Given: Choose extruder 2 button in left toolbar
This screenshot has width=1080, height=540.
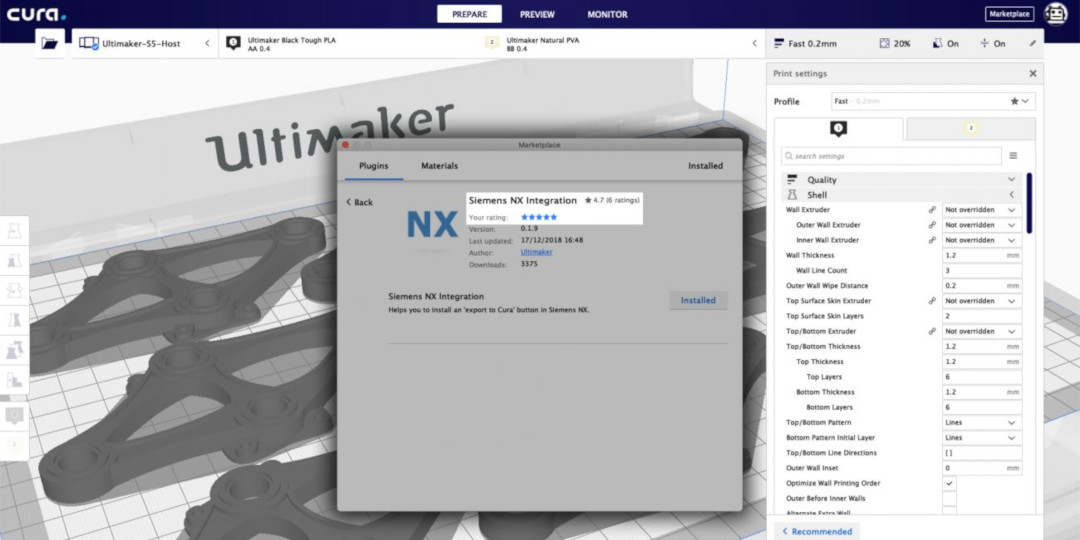Looking at the screenshot, I should tap(14, 444).
